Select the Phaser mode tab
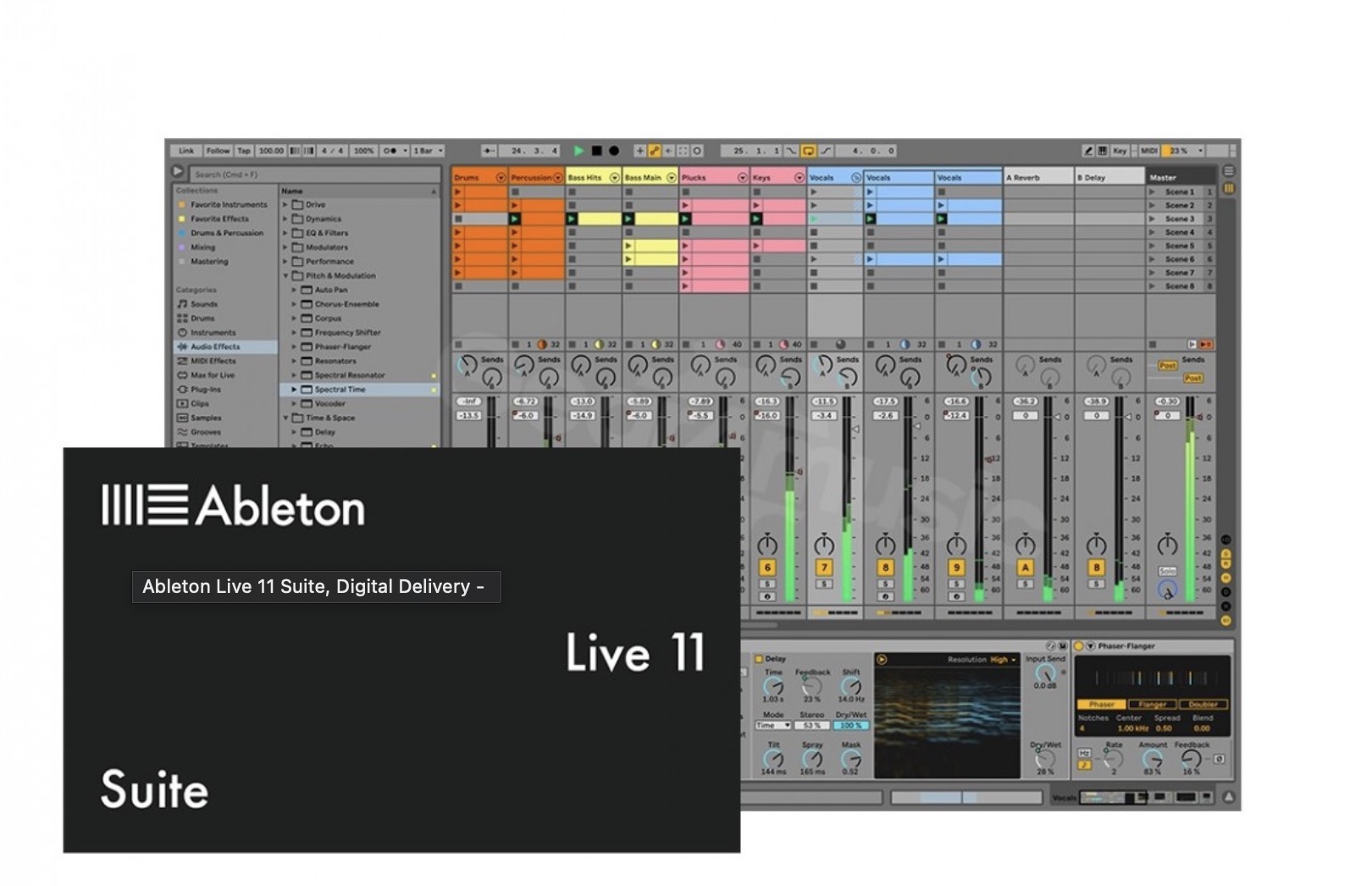This screenshot has width=1372, height=886. (1101, 704)
